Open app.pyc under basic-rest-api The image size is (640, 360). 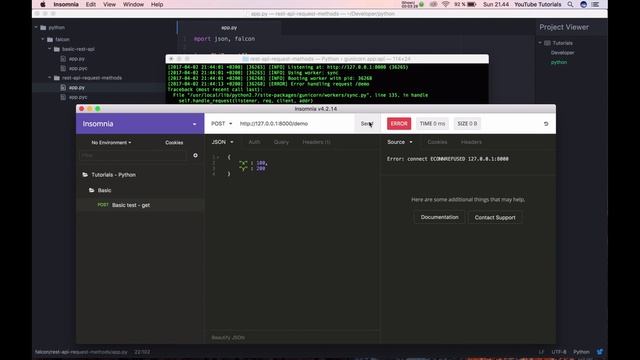[78, 68]
